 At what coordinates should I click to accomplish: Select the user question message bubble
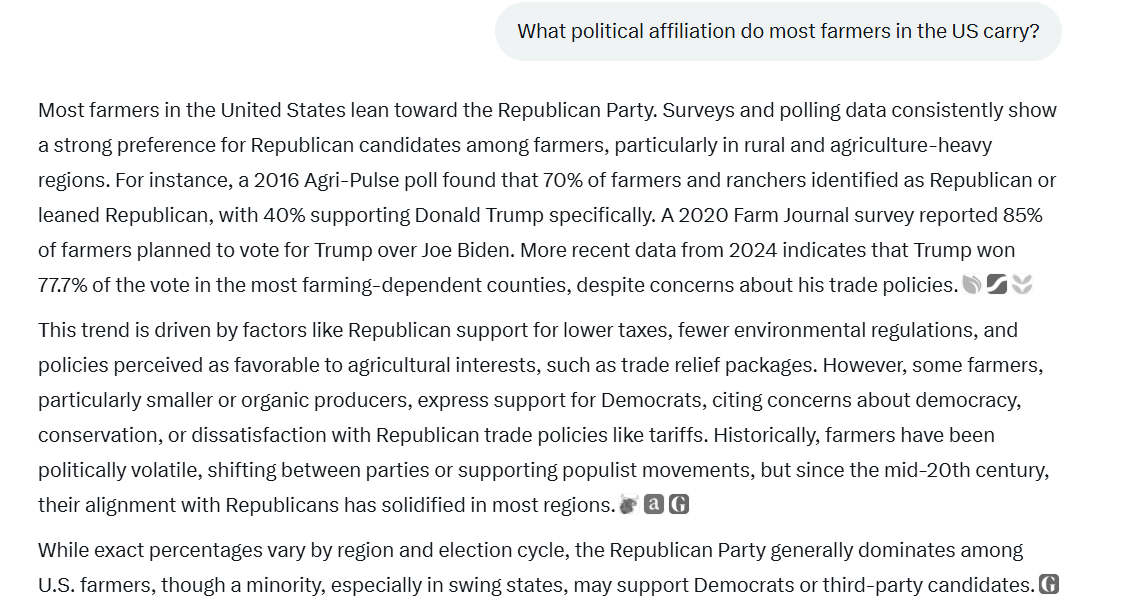click(x=778, y=31)
